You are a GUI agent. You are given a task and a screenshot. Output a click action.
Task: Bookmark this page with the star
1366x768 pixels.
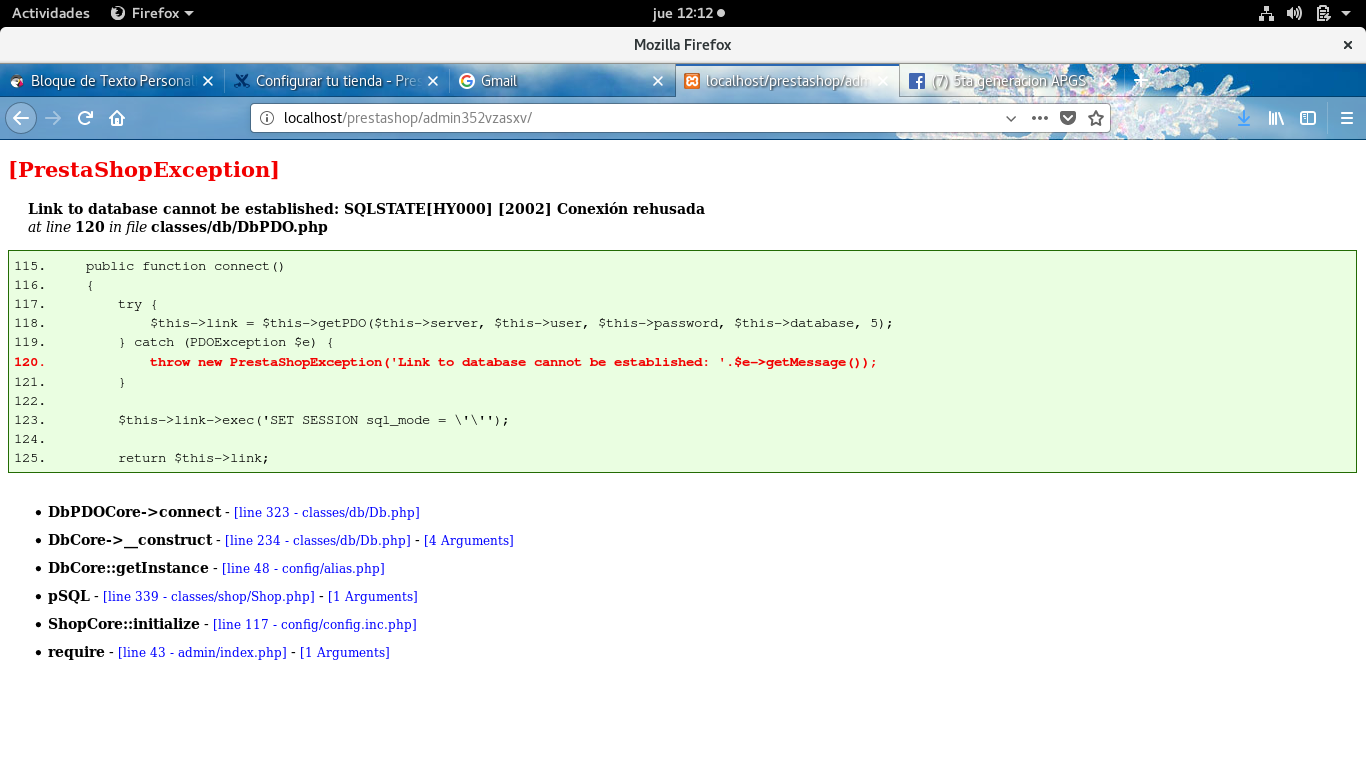click(1096, 118)
